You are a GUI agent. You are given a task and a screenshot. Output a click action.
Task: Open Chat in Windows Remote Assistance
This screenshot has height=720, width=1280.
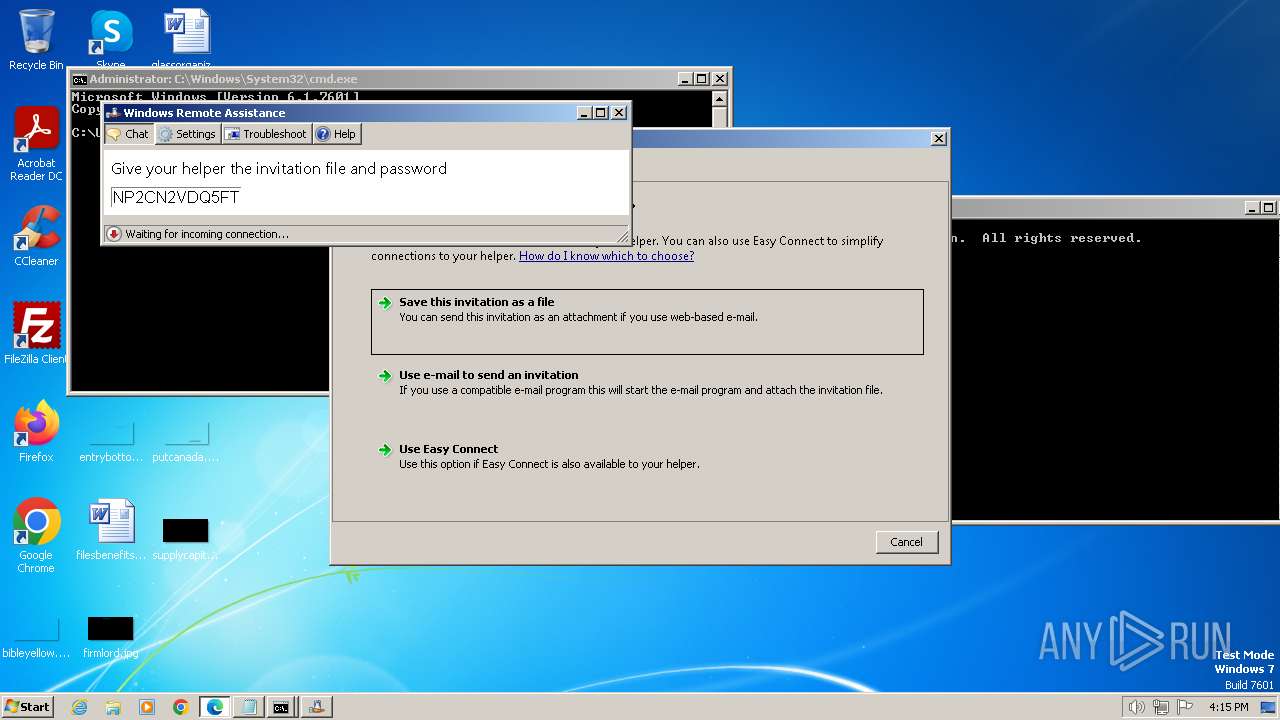point(128,134)
